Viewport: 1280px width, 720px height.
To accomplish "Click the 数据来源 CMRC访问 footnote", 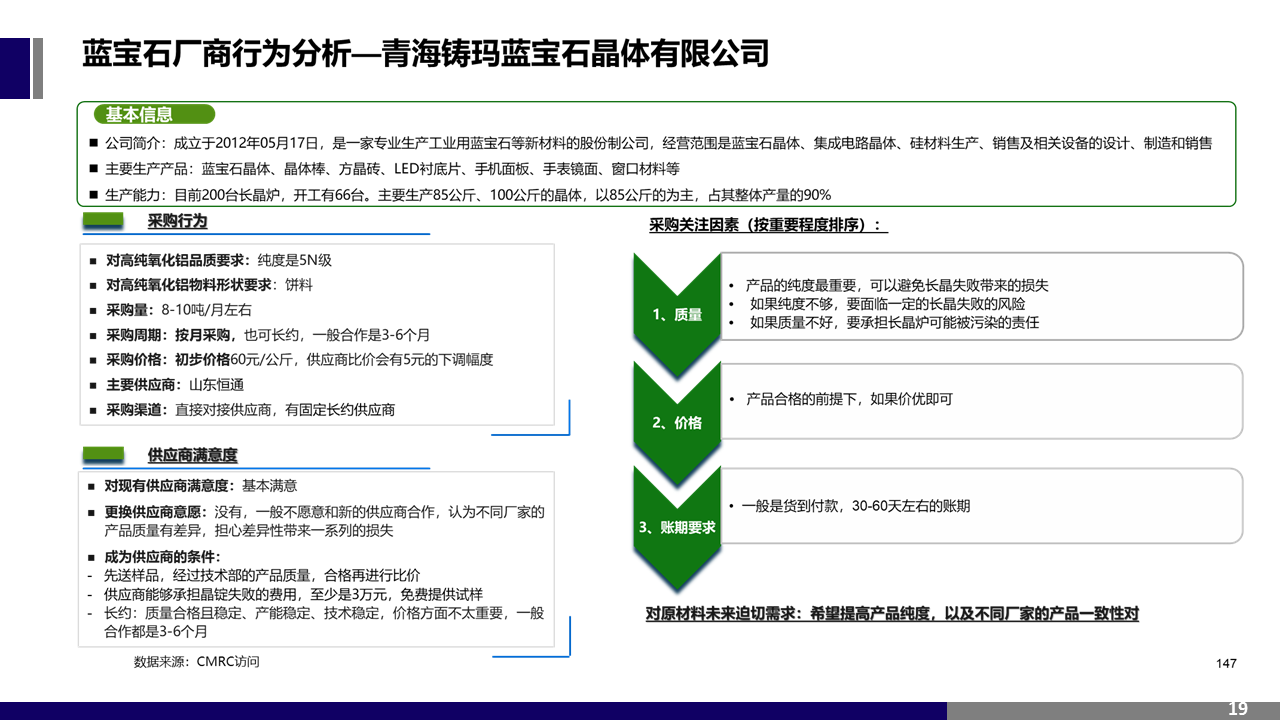I will point(197,662).
